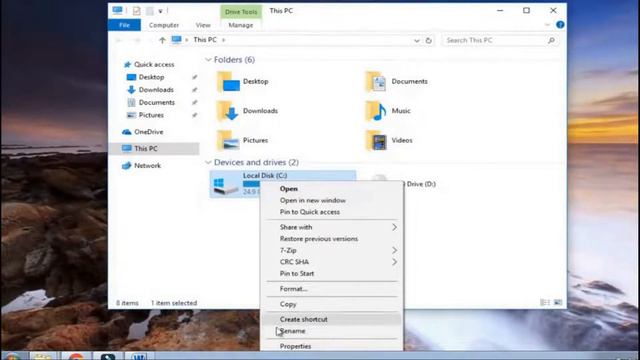Open the View ribbon tab
The height and width of the screenshot is (360, 640).
tap(203, 25)
